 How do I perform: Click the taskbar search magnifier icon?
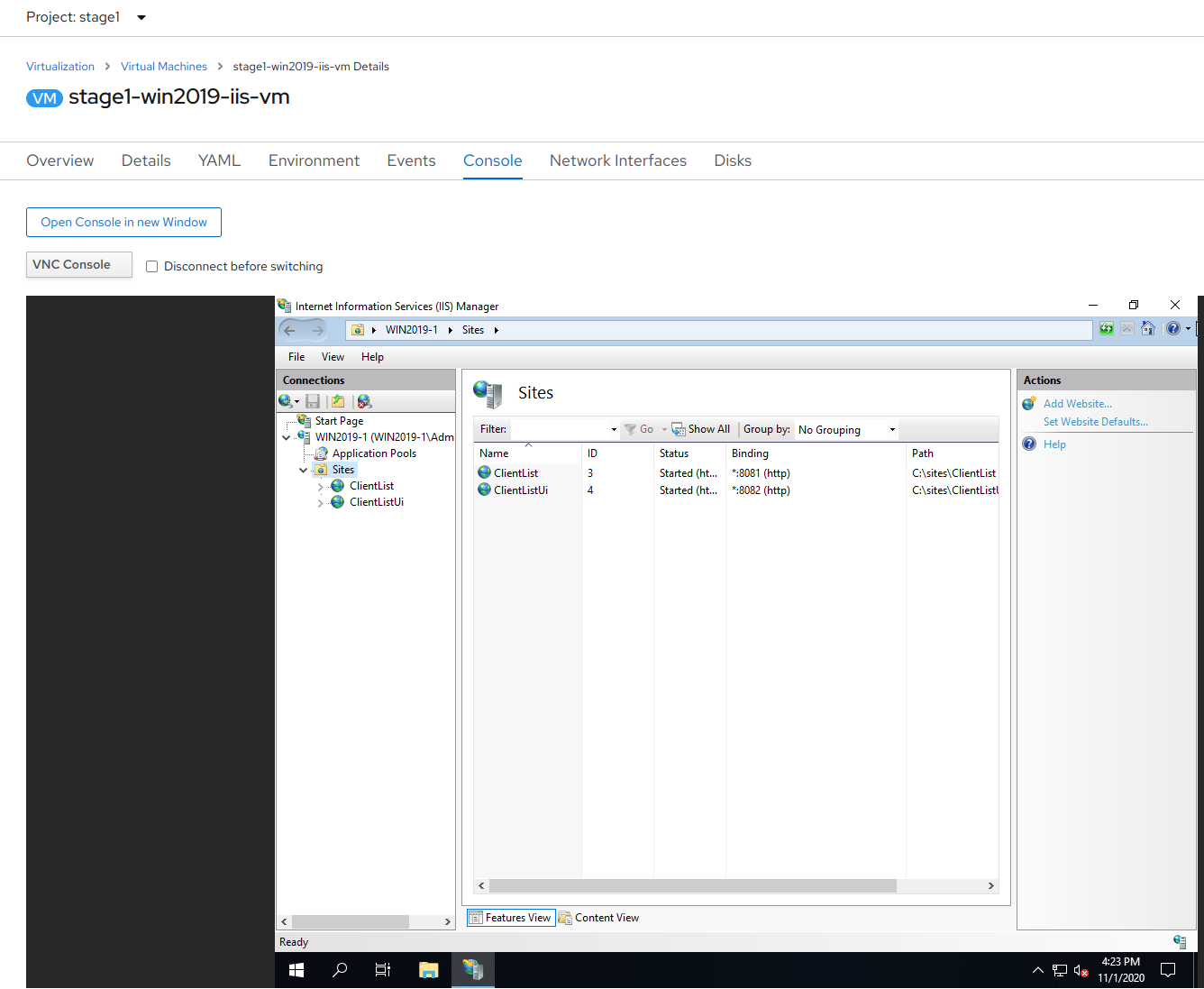point(340,970)
